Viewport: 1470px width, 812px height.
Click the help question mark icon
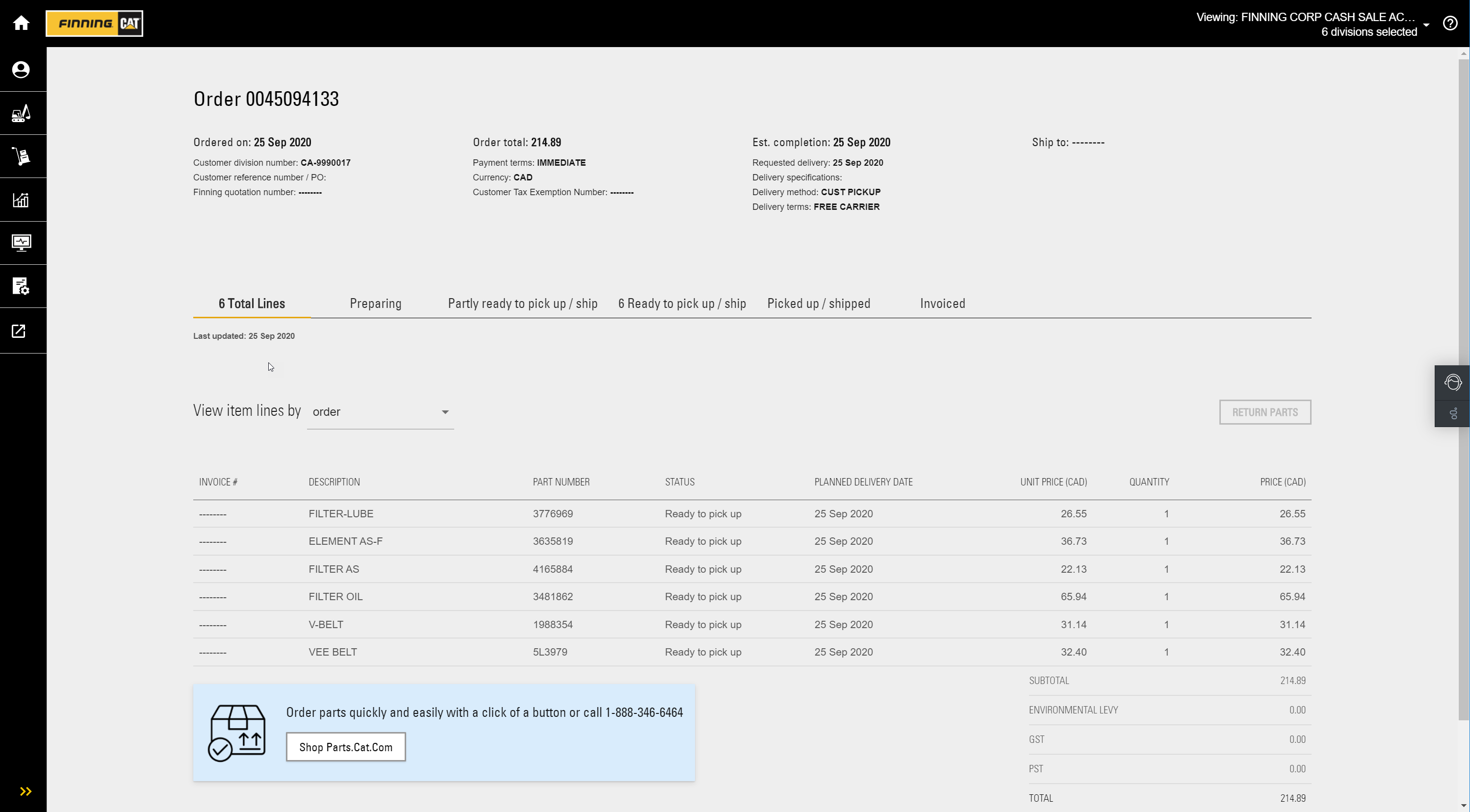[x=1450, y=24]
